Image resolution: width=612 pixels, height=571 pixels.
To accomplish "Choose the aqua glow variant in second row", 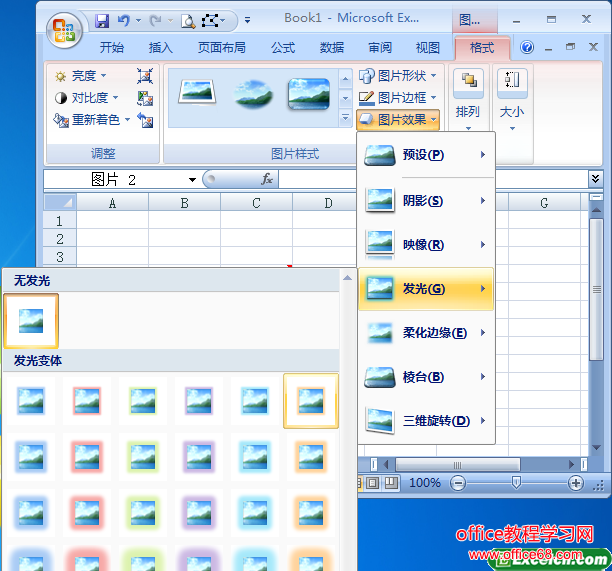I will (254, 457).
